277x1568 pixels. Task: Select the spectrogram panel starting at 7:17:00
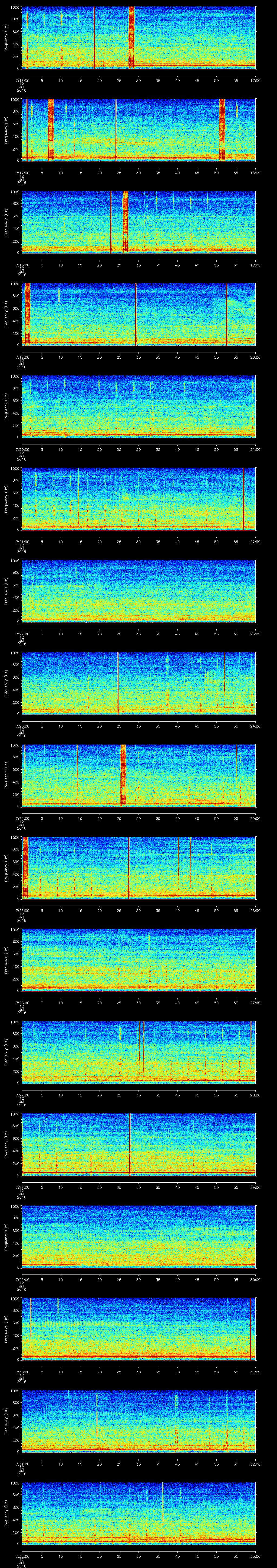pos(138,130)
